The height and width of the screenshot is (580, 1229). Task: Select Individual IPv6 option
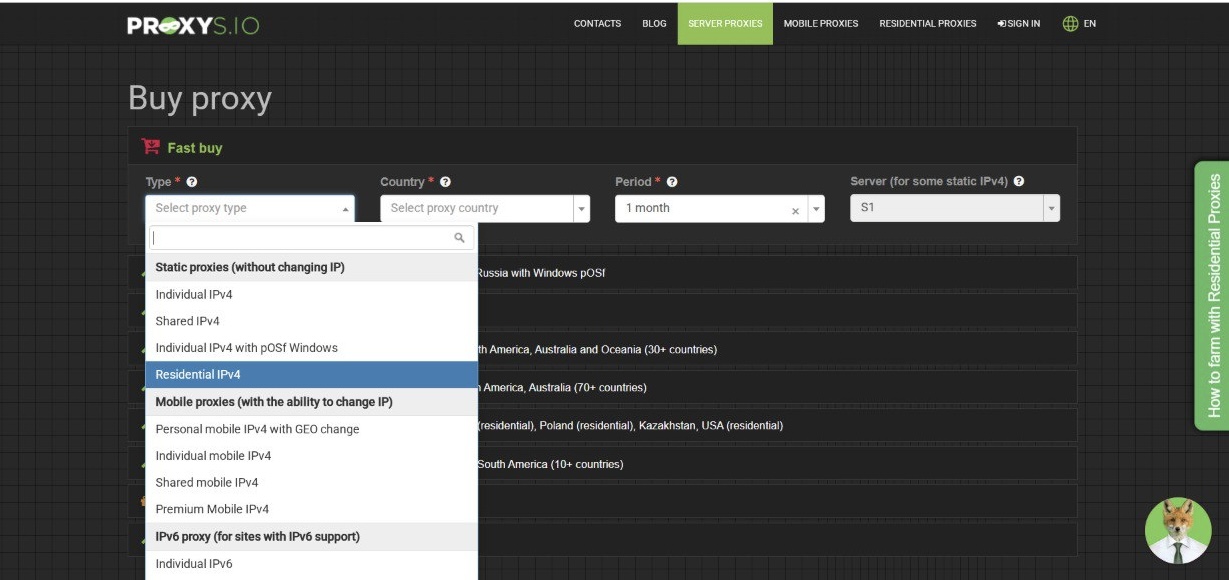tap(311, 564)
